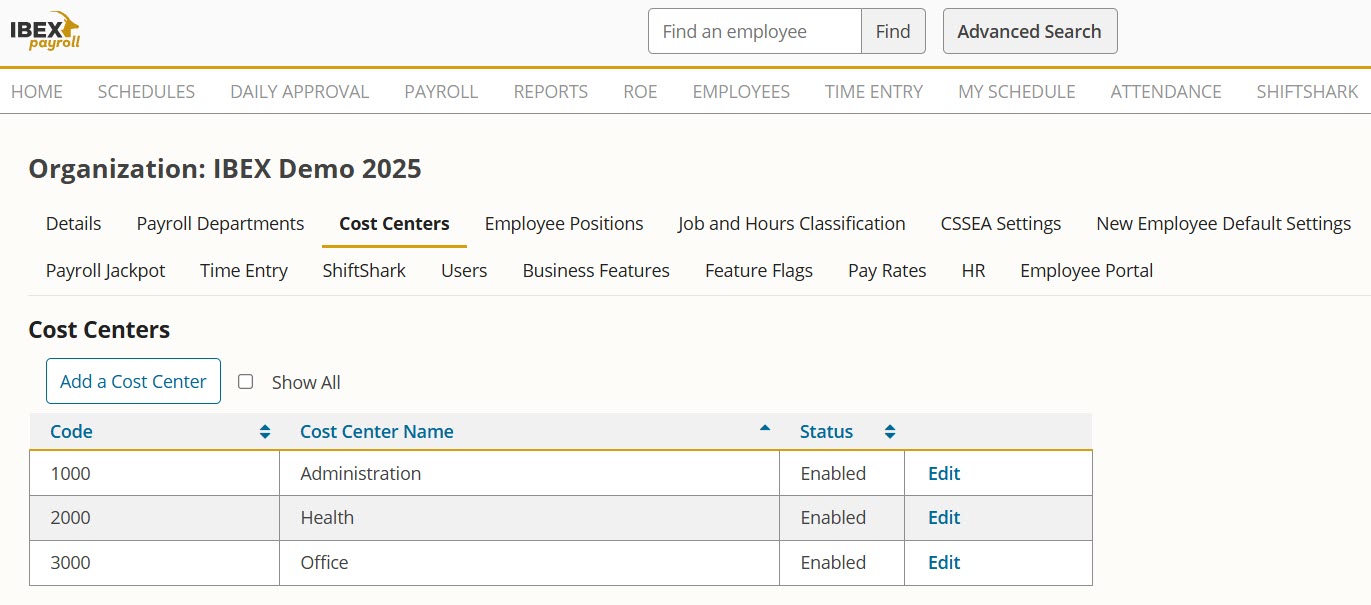Switch to the Details tab
The image size is (1371, 605).
tap(74, 224)
